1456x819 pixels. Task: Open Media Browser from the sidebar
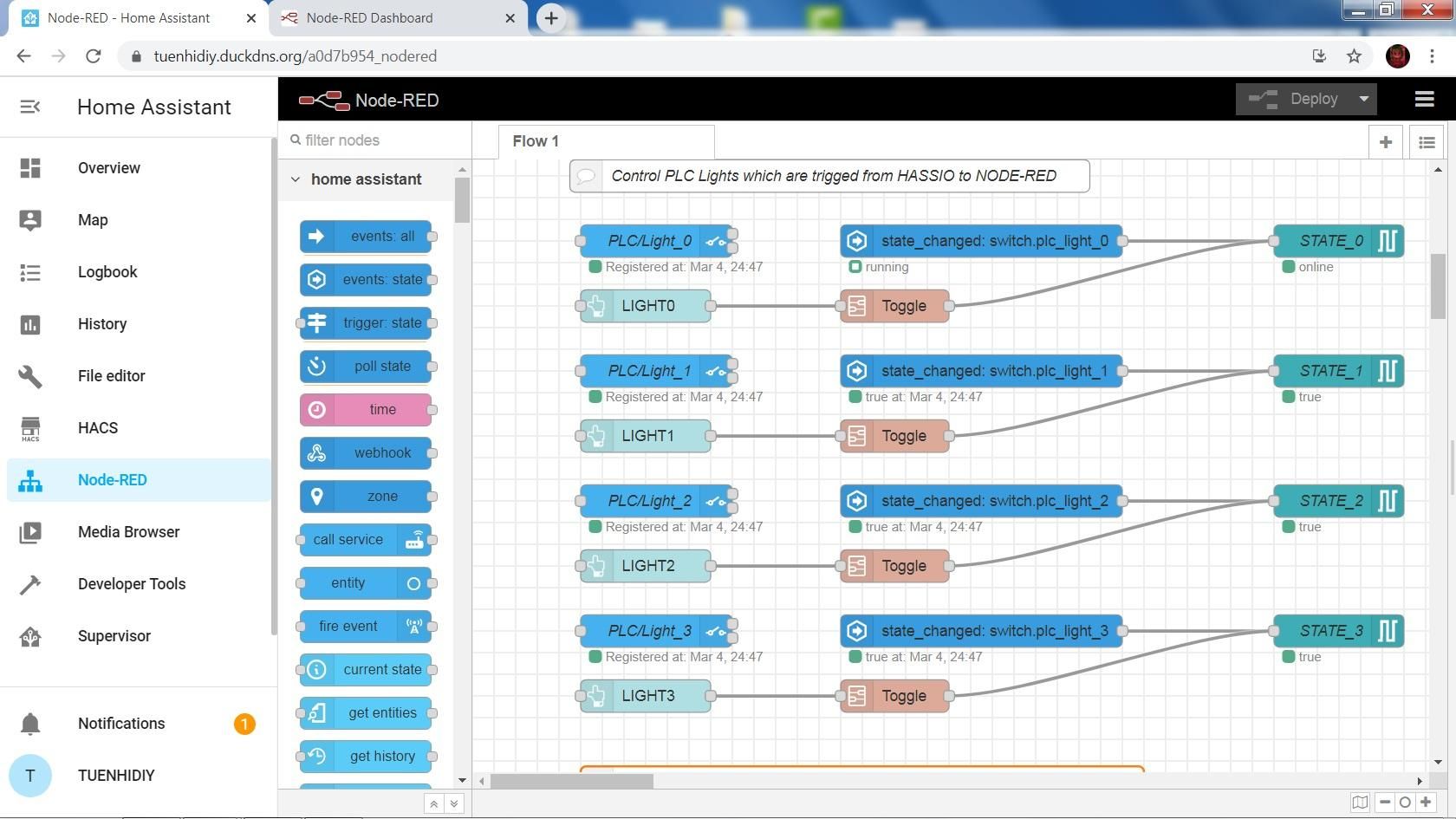point(128,532)
